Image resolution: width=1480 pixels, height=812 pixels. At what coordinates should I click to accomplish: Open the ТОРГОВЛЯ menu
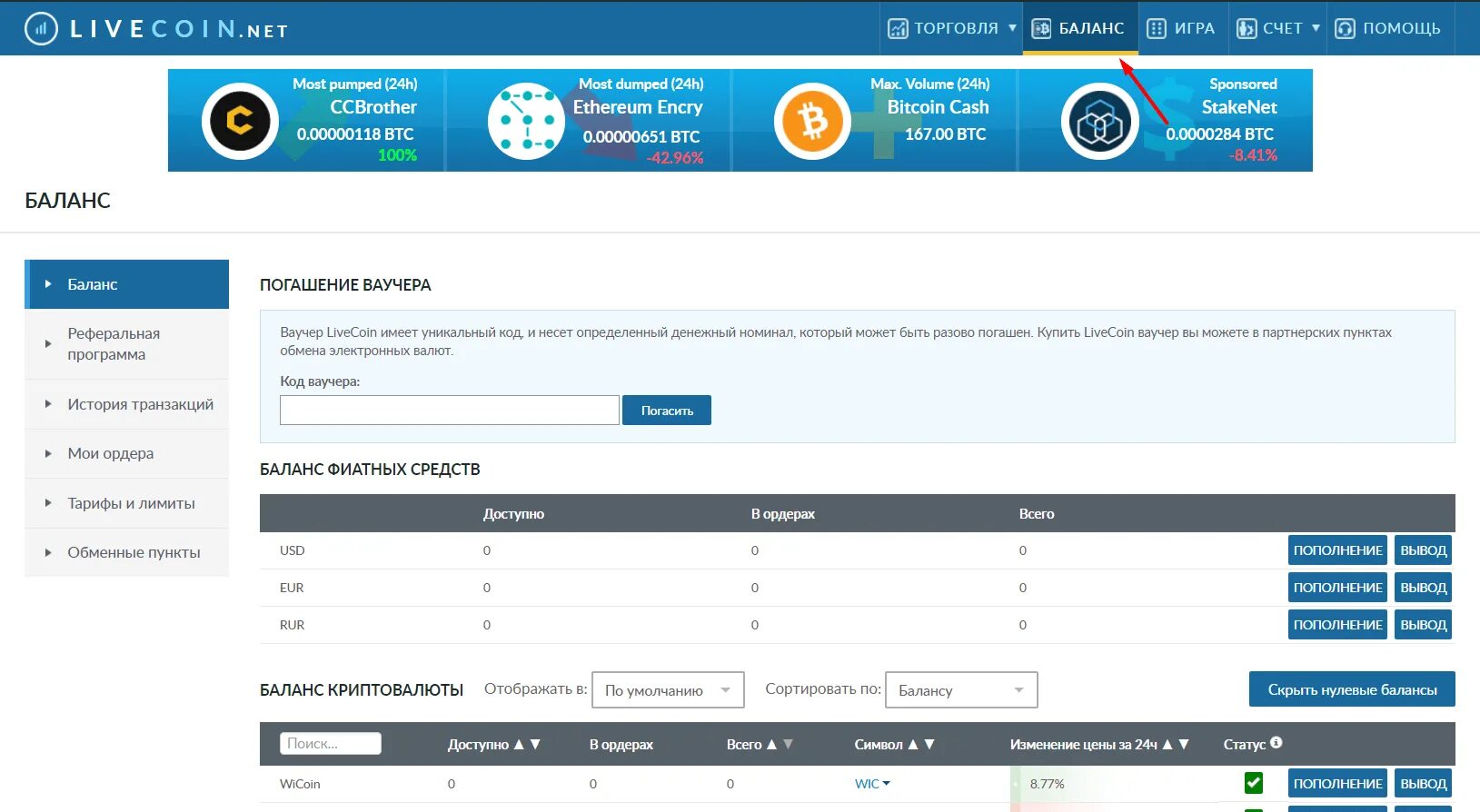pos(951,28)
